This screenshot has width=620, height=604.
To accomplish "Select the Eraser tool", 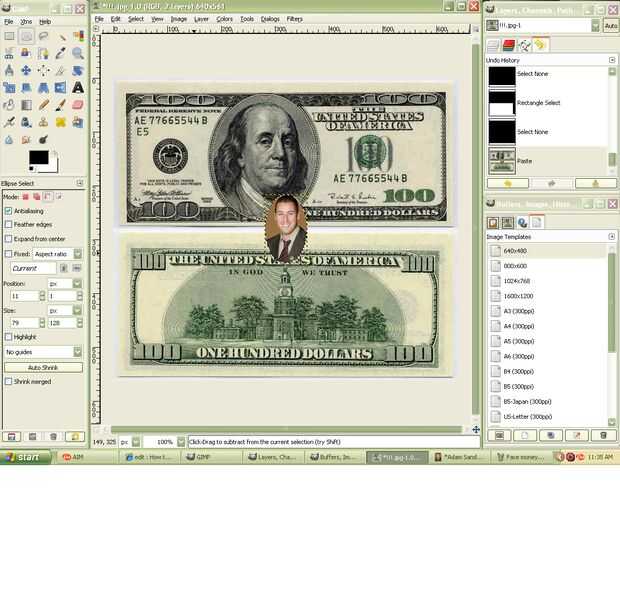I will 78,105.
